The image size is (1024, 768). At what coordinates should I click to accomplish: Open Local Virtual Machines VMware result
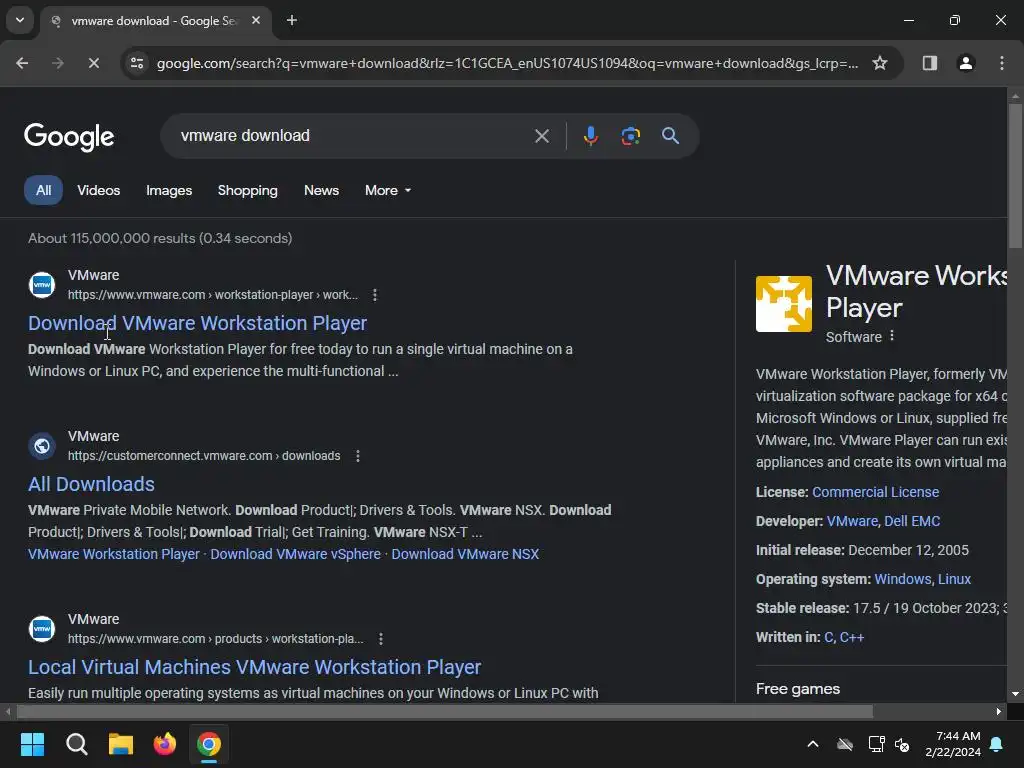(x=255, y=667)
